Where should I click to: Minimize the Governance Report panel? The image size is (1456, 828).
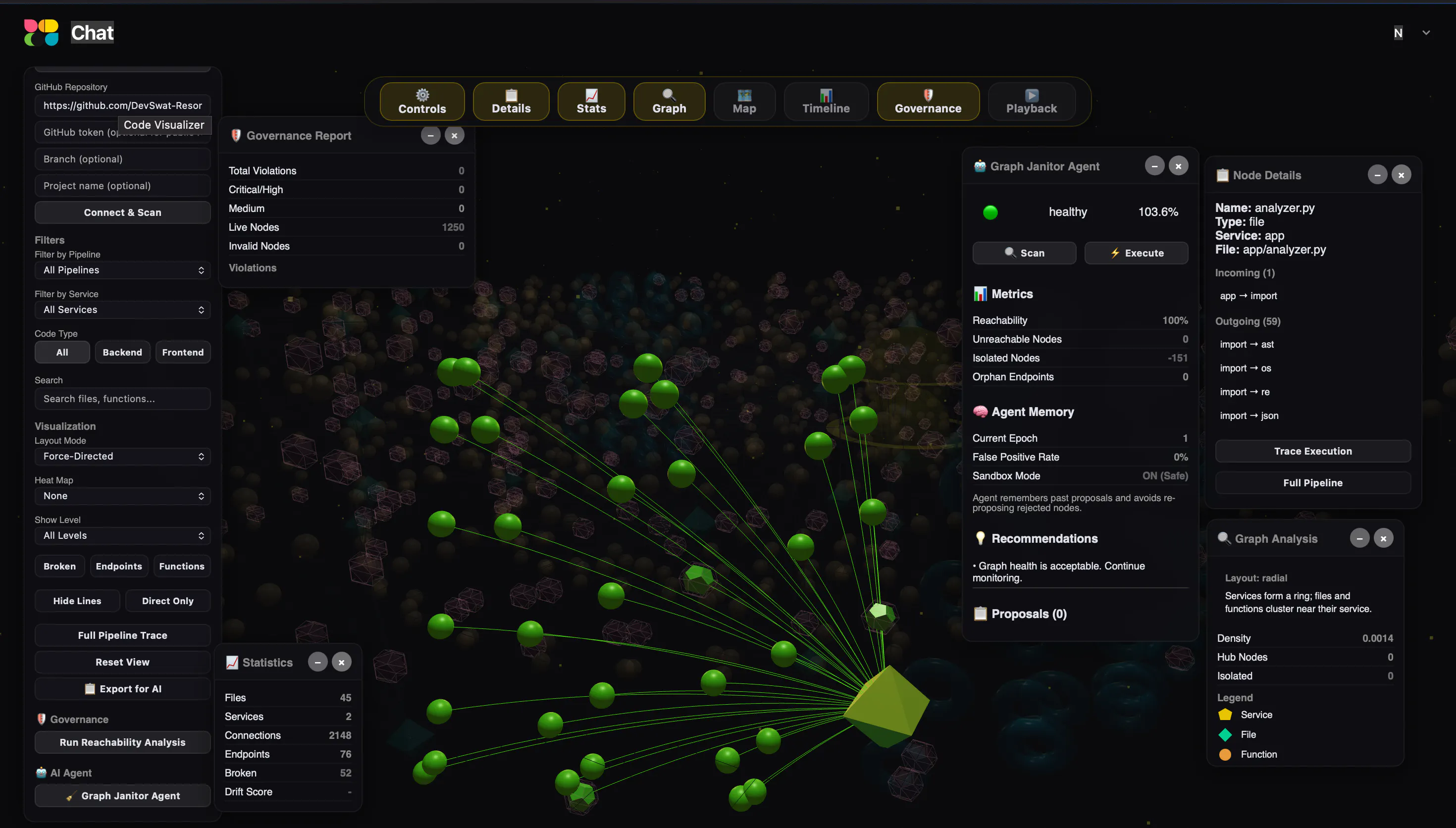(x=430, y=135)
